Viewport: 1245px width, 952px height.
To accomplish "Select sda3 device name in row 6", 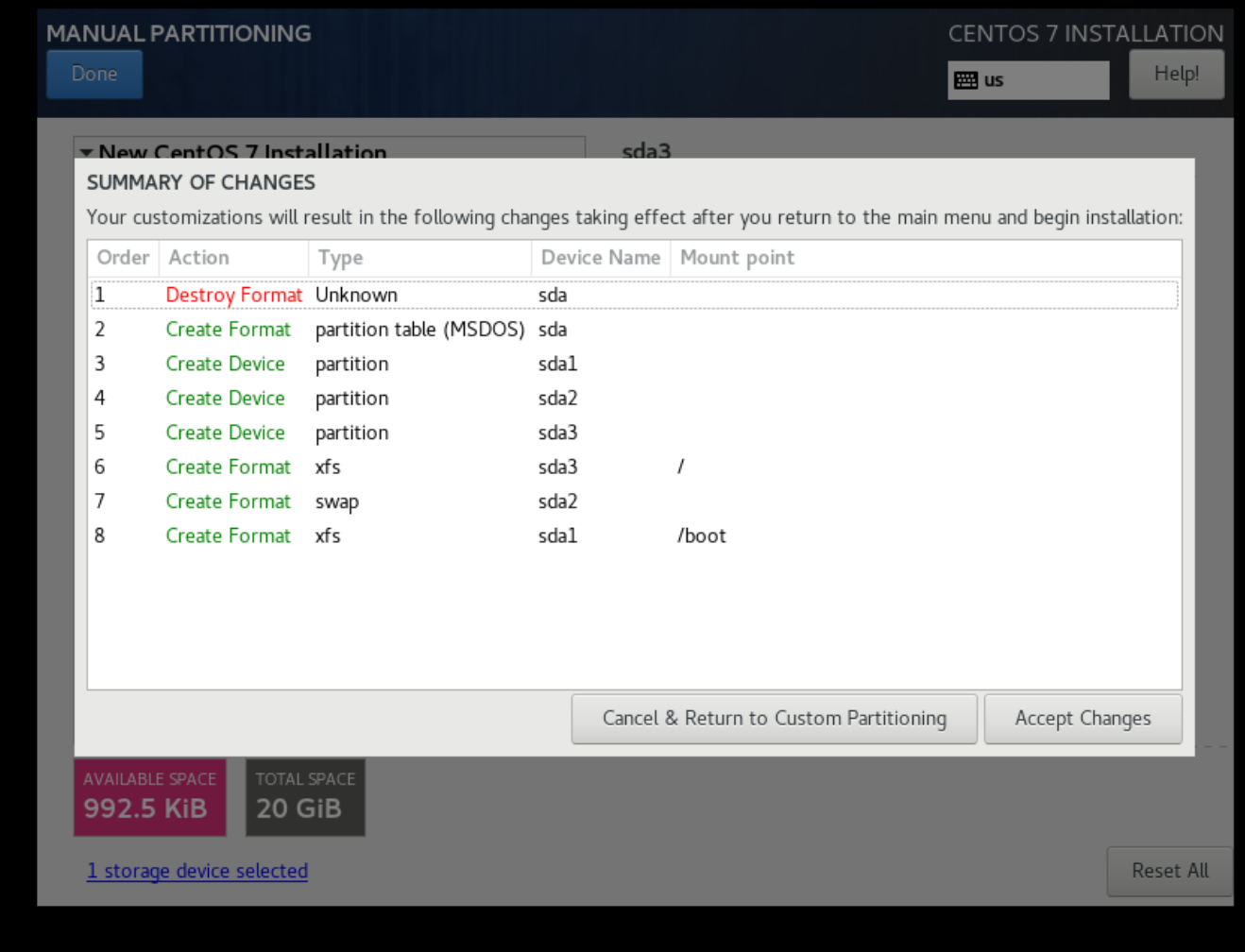I will click(557, 467).
